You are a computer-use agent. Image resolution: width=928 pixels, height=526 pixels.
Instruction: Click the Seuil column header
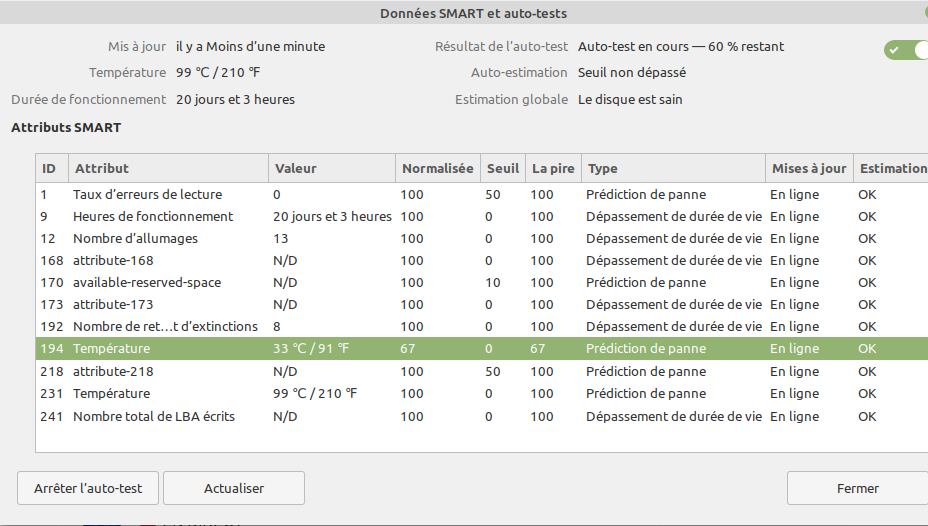coord(502,168)
